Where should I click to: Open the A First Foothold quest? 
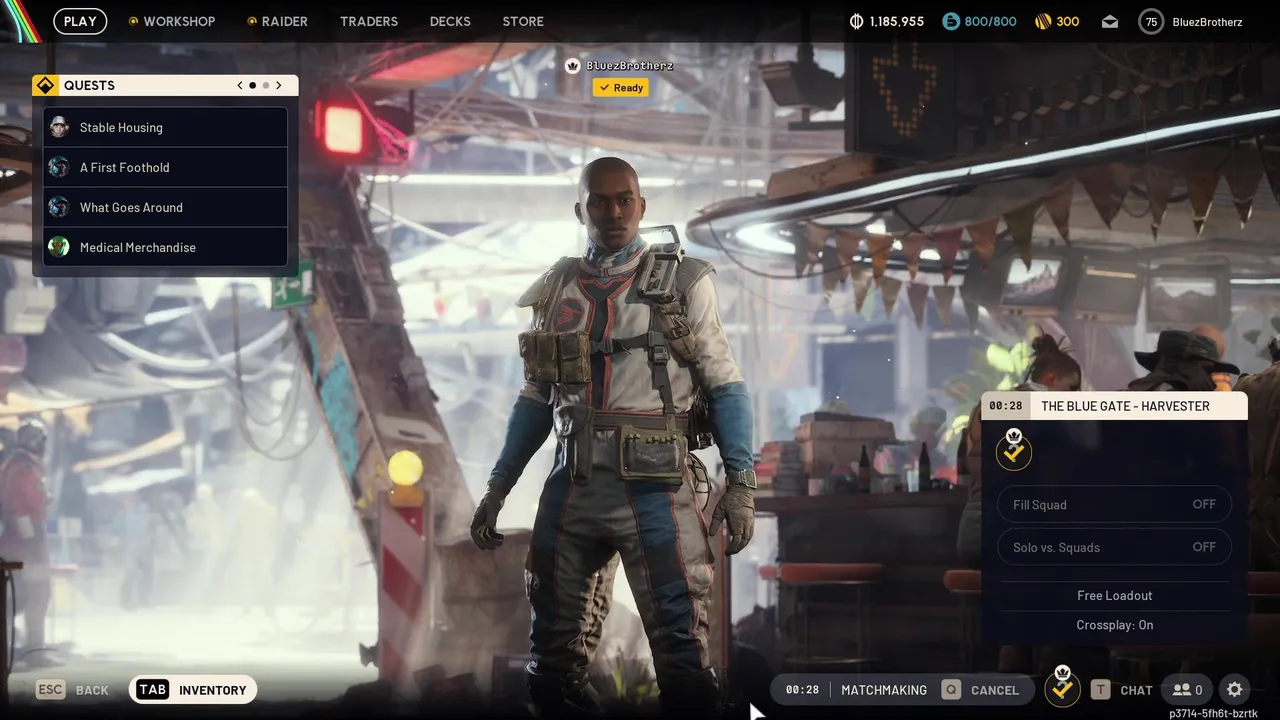(165, 167)
